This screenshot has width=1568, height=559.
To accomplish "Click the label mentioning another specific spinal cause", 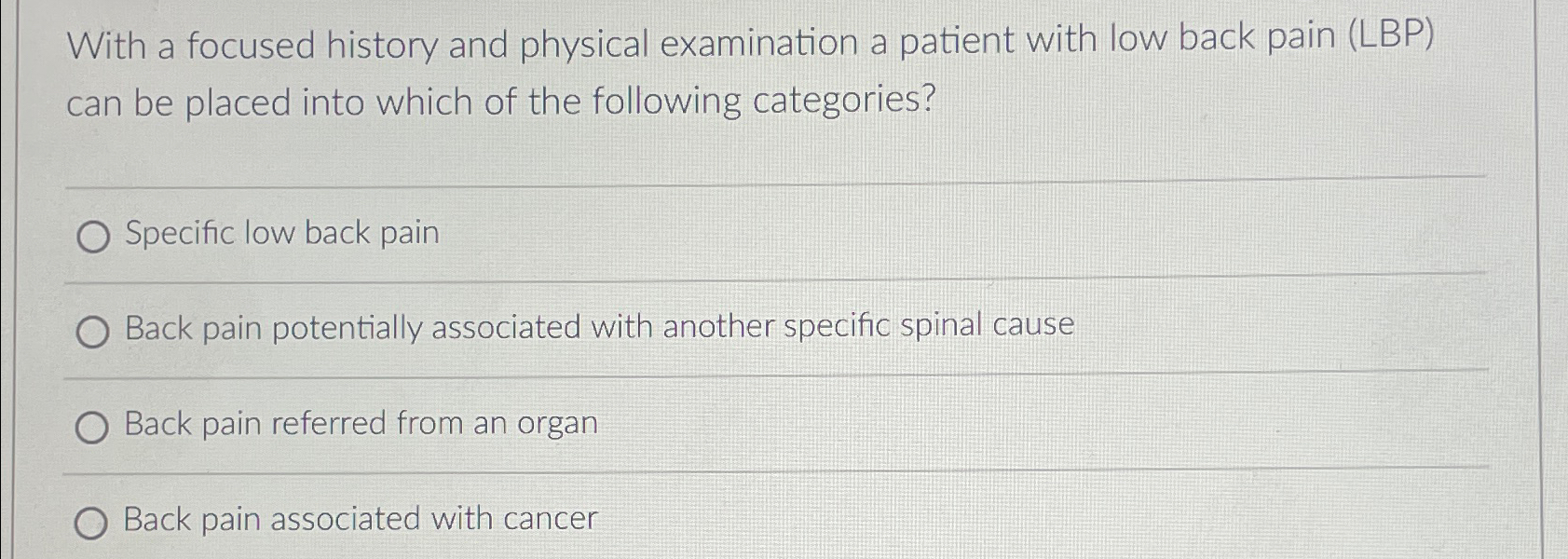I will pyautogui.click(x=599, y=327).
